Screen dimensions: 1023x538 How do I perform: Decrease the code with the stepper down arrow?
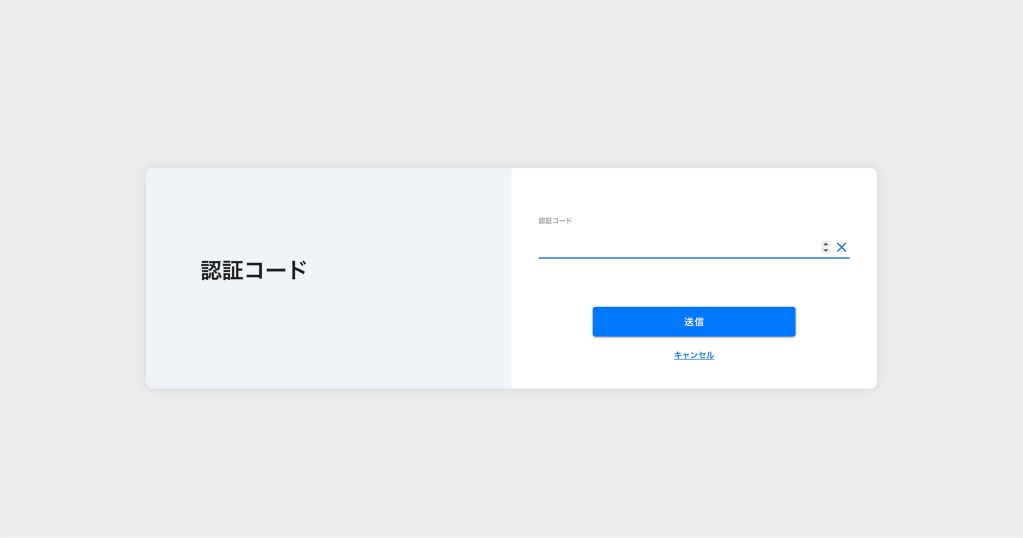click(x=826, y=250)
